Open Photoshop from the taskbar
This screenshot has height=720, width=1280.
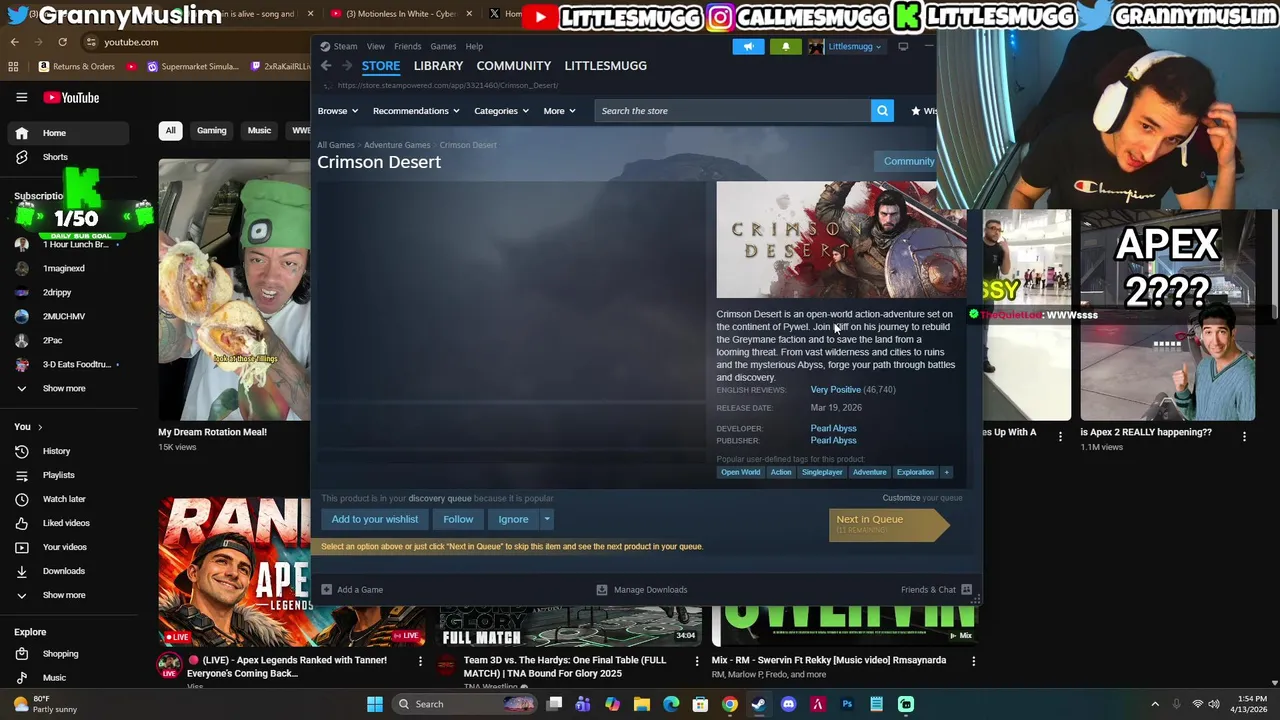tap(847, 704)
